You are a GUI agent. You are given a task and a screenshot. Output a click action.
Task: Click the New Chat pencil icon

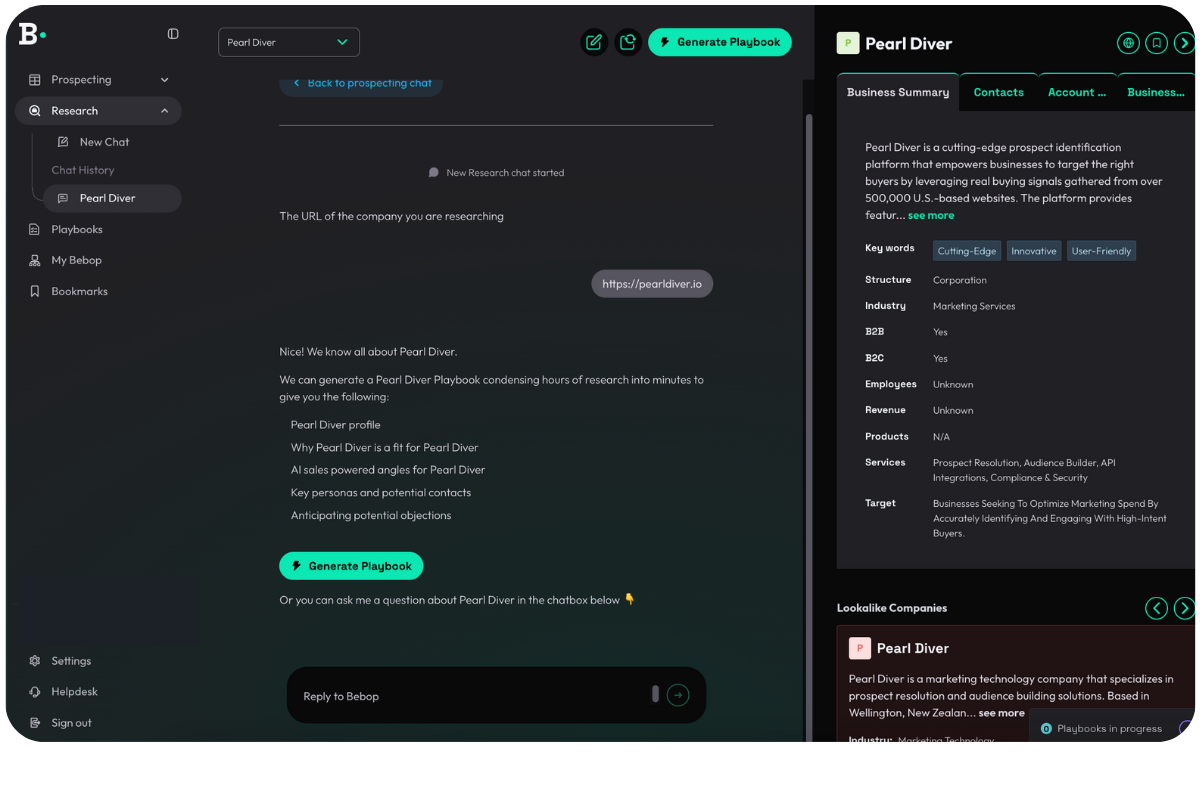63,142
